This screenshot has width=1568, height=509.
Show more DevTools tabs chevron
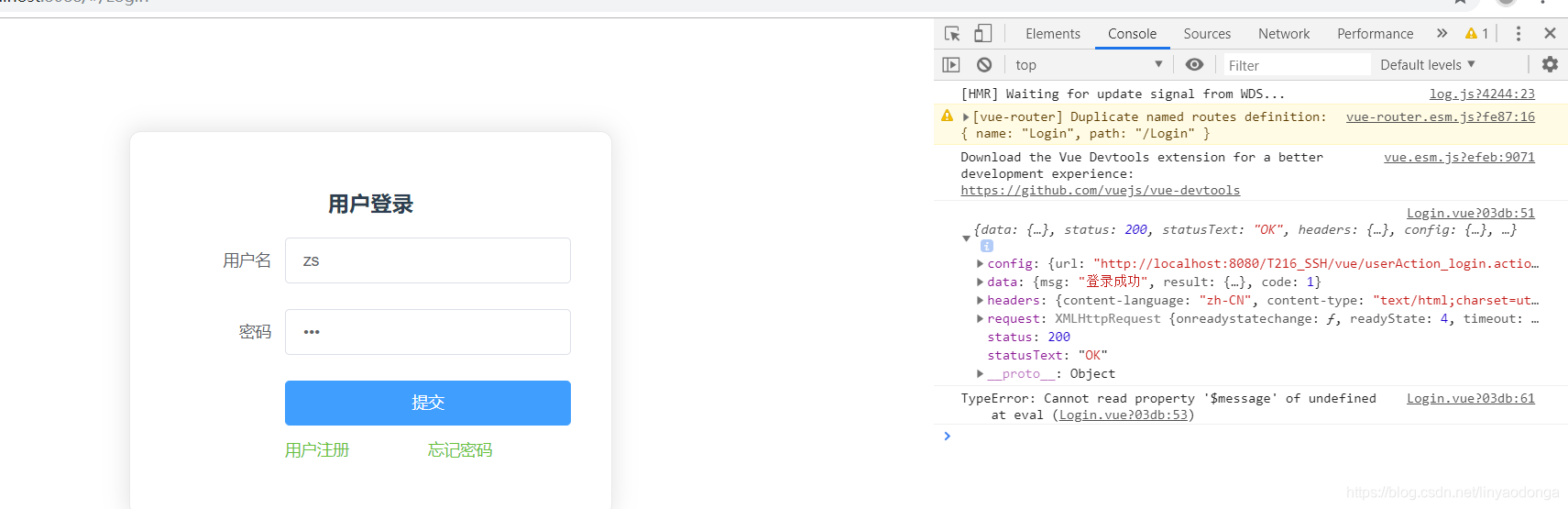coord(1442,34)
